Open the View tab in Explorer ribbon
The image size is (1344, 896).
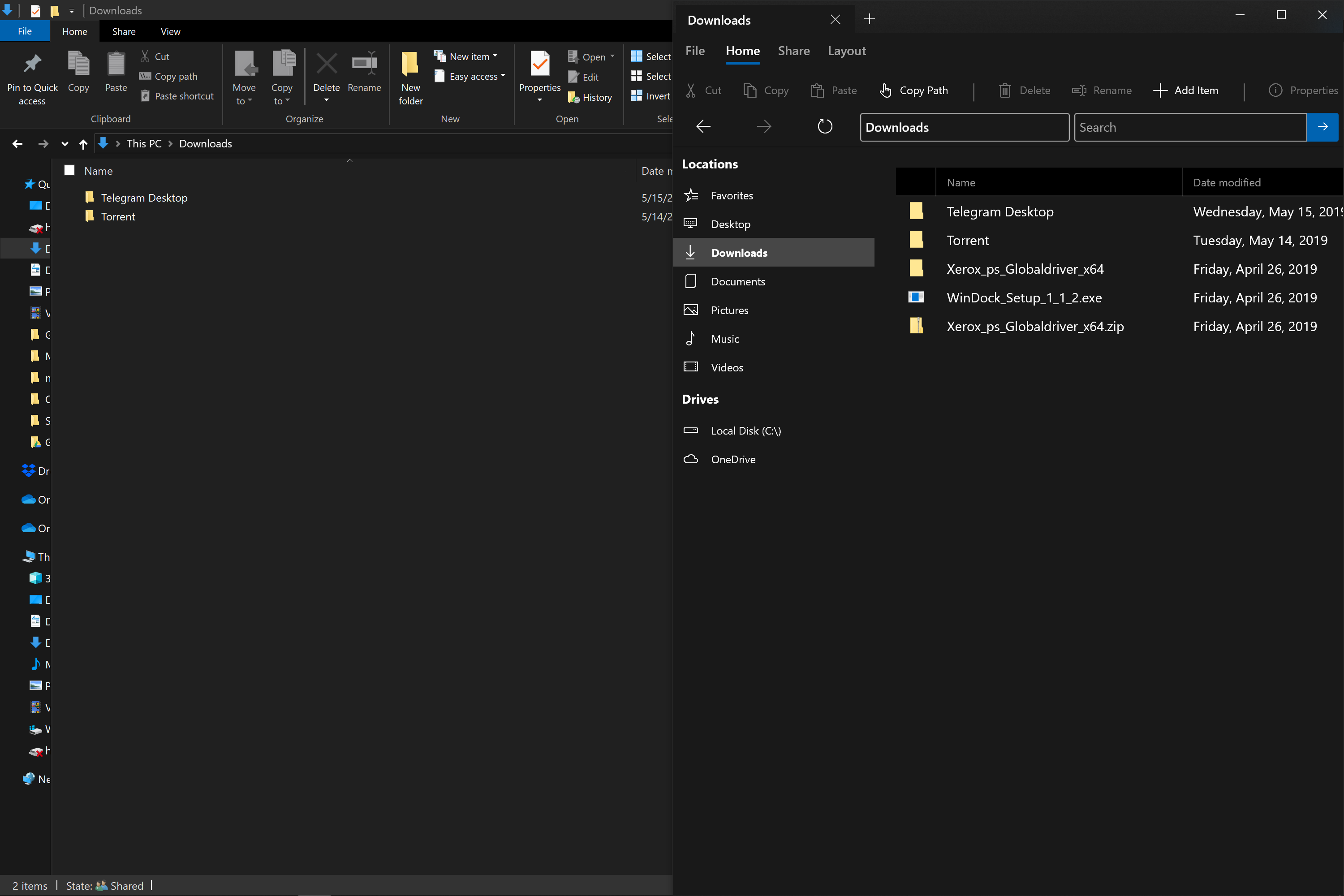tap(170, 31)
